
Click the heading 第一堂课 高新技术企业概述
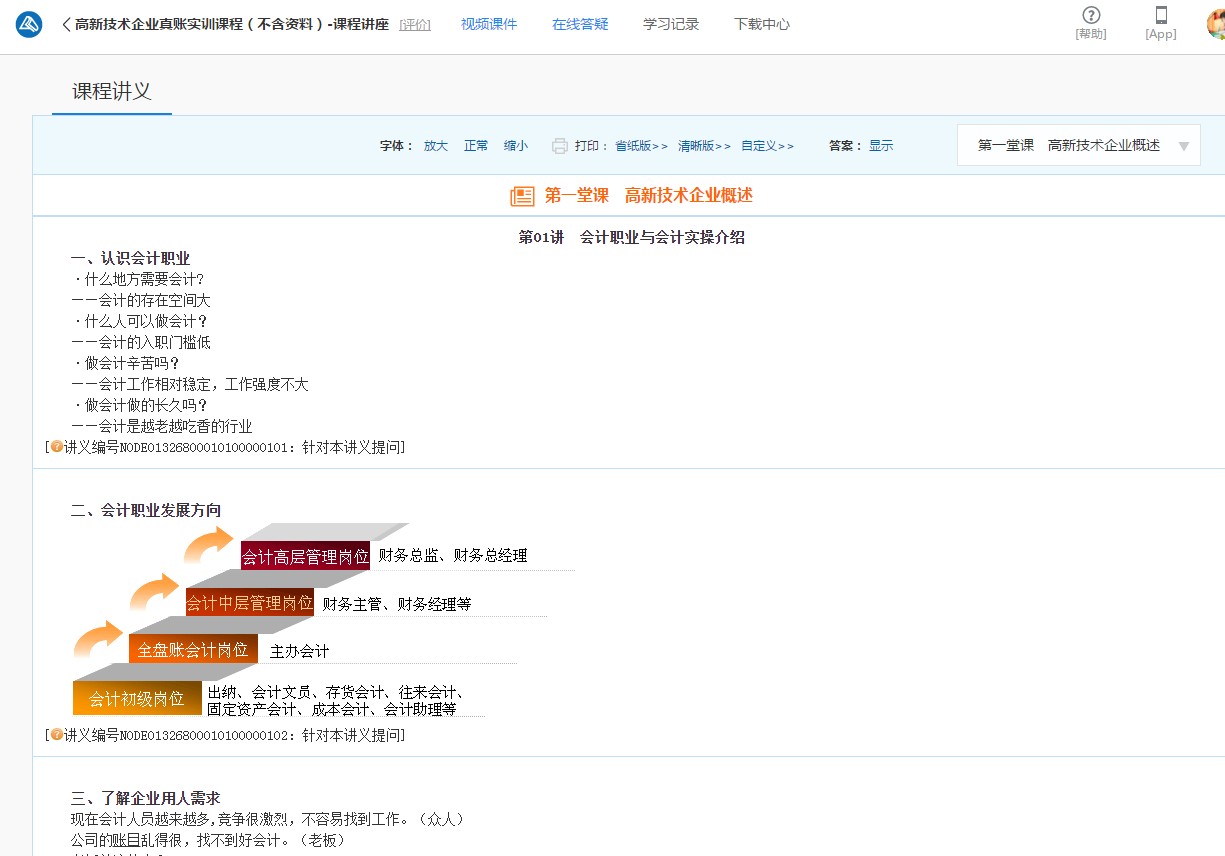[x=649, y=196]
